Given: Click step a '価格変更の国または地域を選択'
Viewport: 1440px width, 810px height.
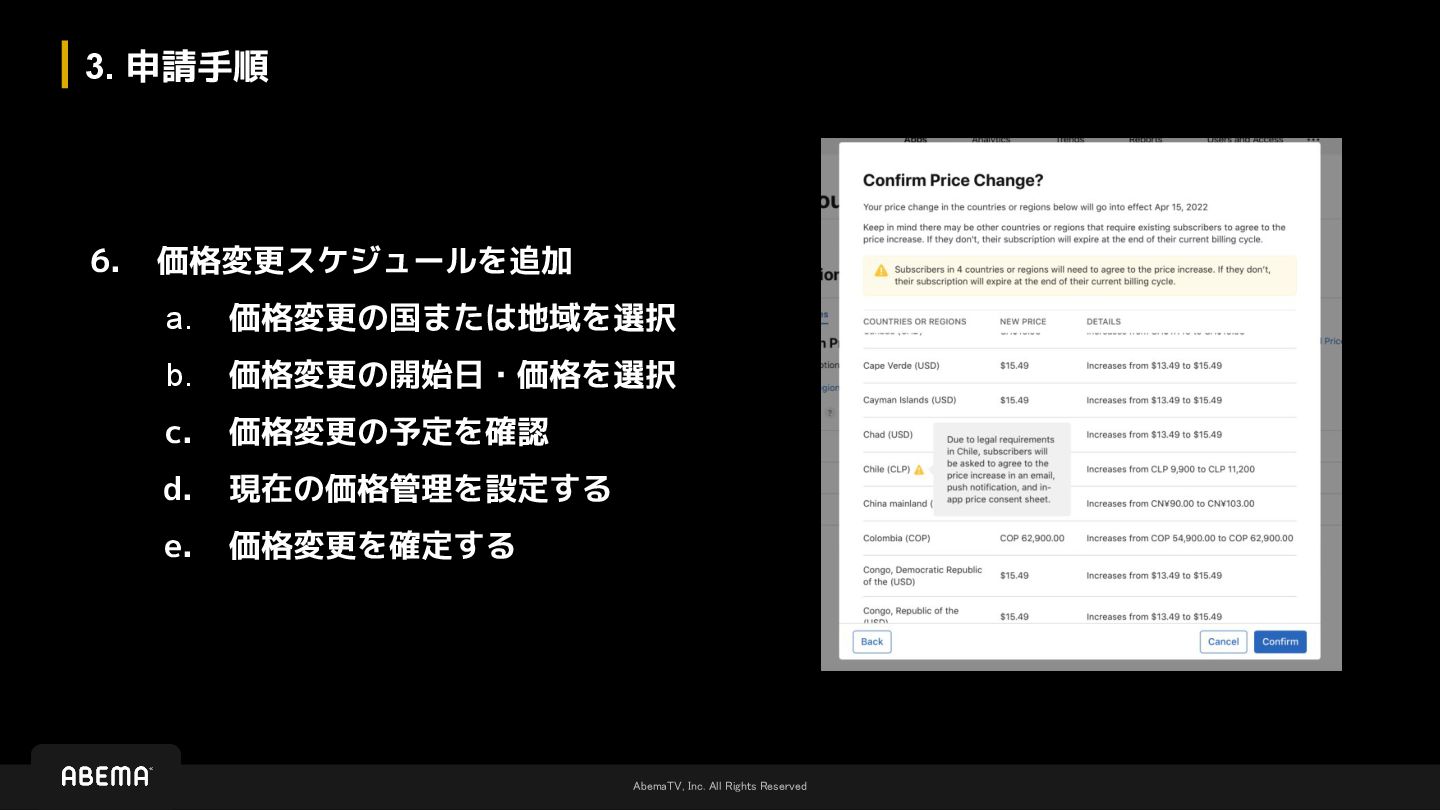Looking at the screenshot, I should point(421,318).
